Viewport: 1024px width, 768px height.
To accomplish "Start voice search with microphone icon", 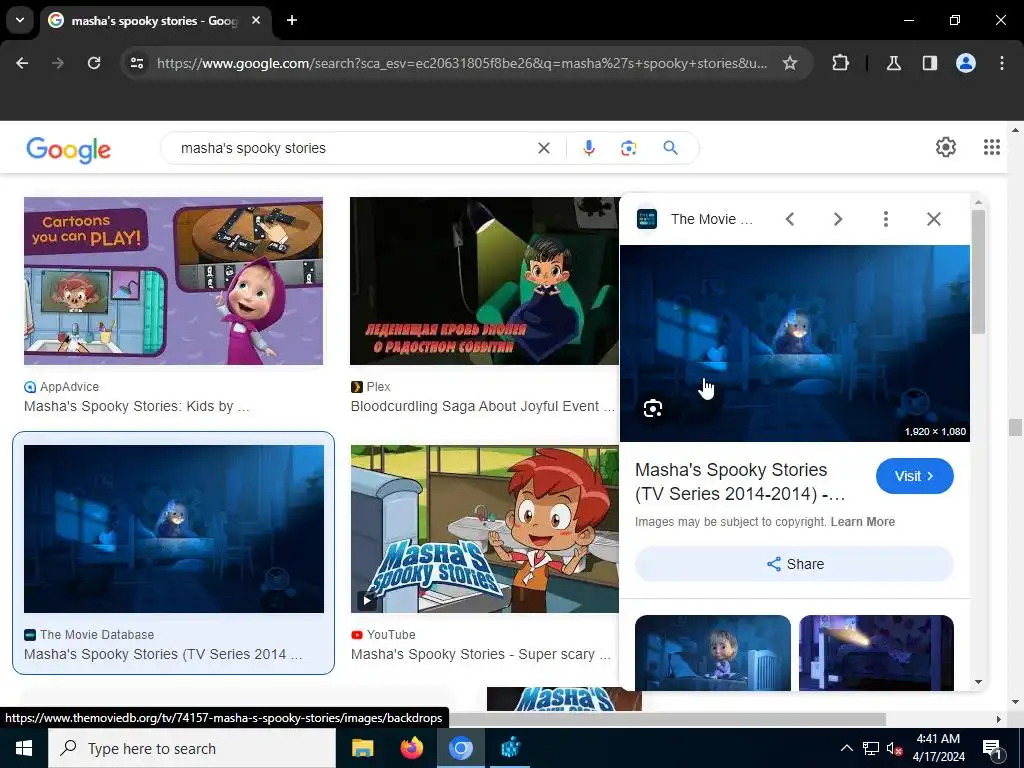I will pyautogui.click(x=588, y=148).
